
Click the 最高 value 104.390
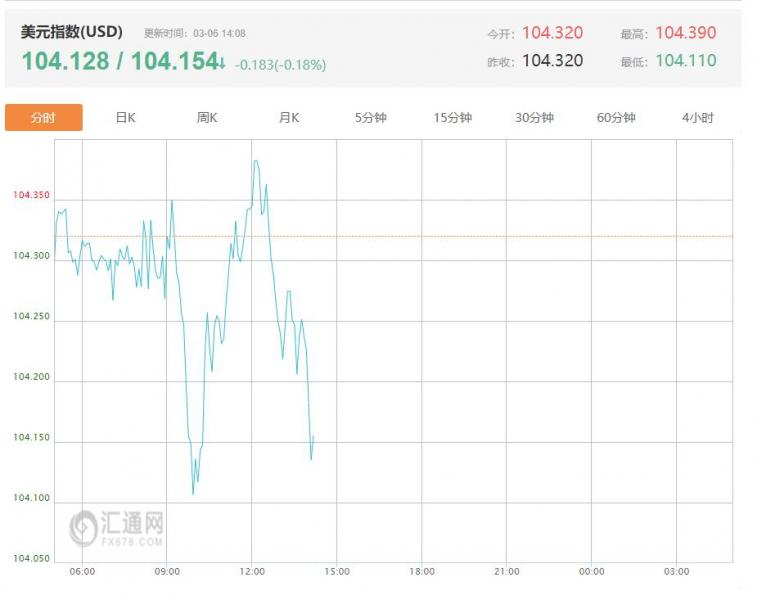tap(685, 33)
